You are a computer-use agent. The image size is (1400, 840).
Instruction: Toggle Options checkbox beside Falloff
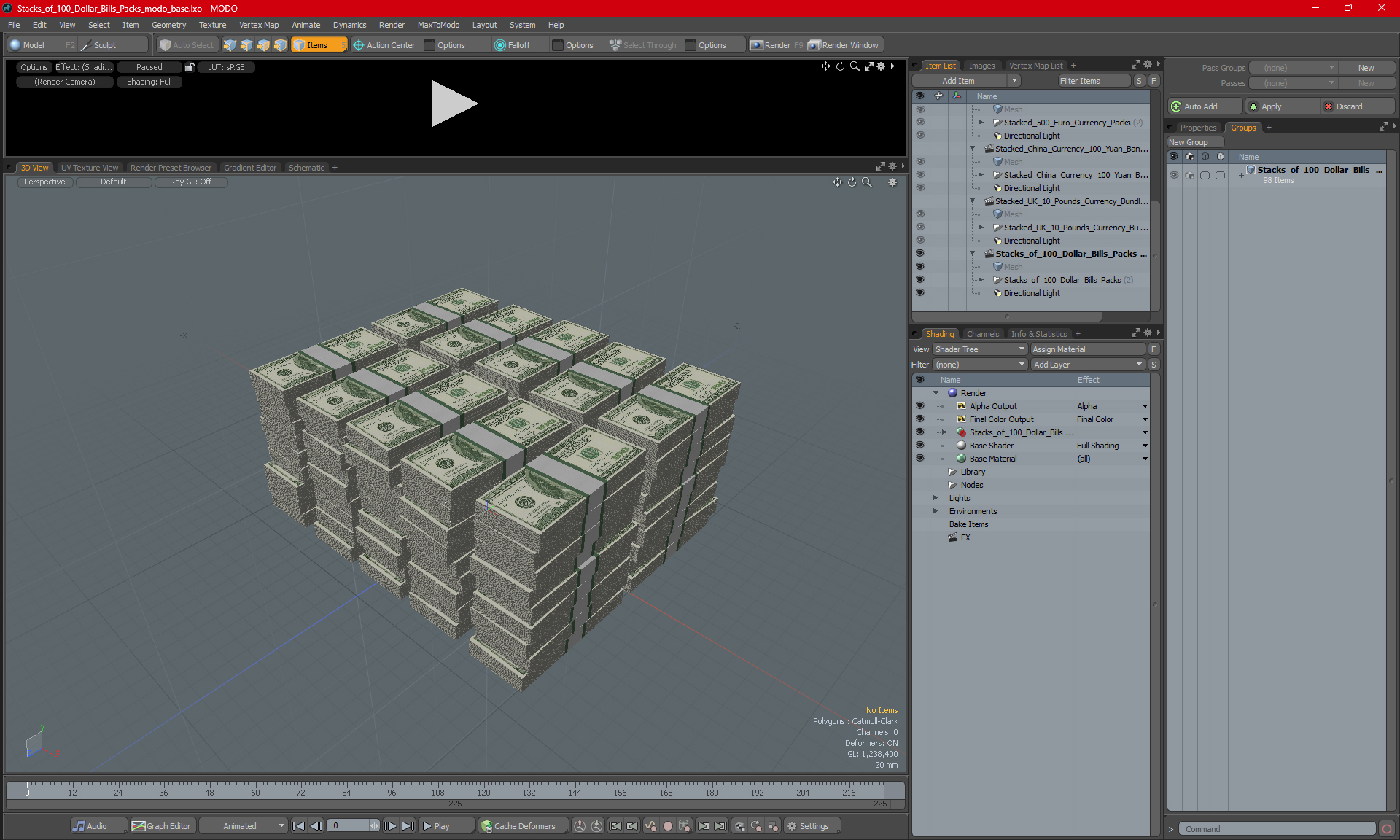[558, 45]
